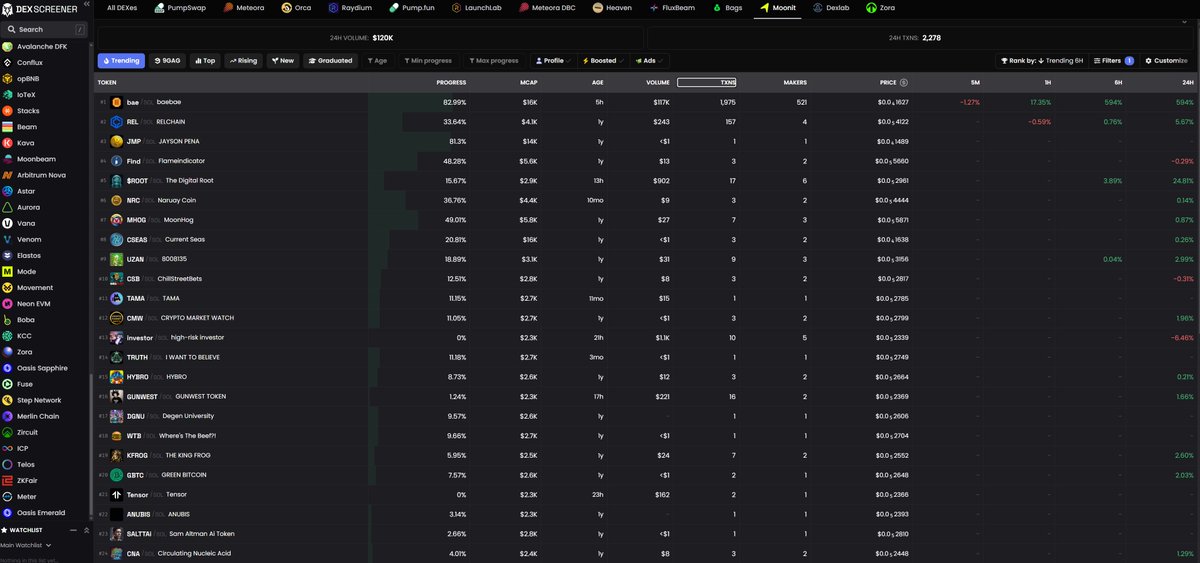
Task: Open the Rank by Trending 6H dropdown
Action: click(1042, 60)
